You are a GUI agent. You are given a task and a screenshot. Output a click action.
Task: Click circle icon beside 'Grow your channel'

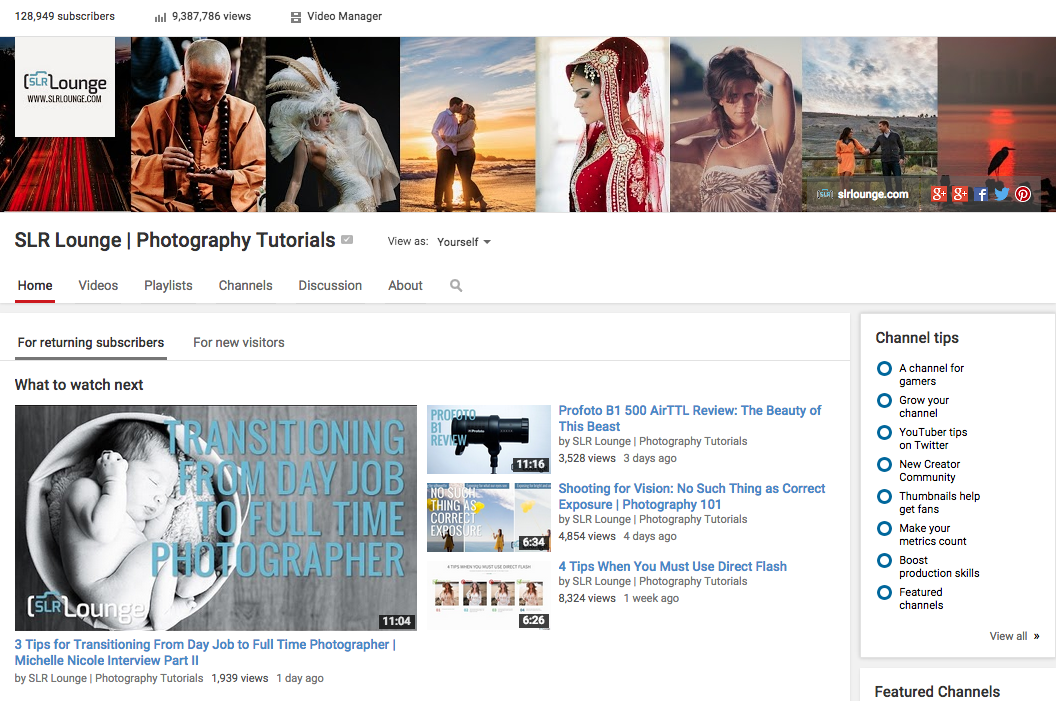pyautogui.click(x=884, y=401)
